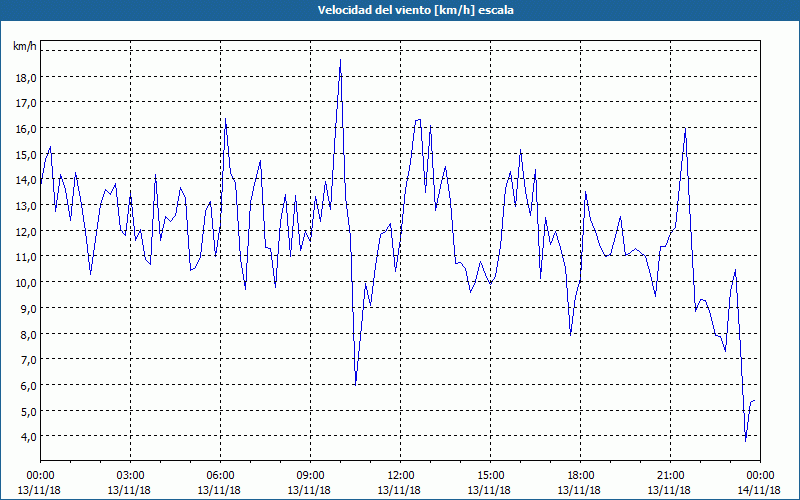The width and height of the screenshot is (800, 500).
Task: Click the 13,0 y-axis label
Action: (x=27, y=206)
